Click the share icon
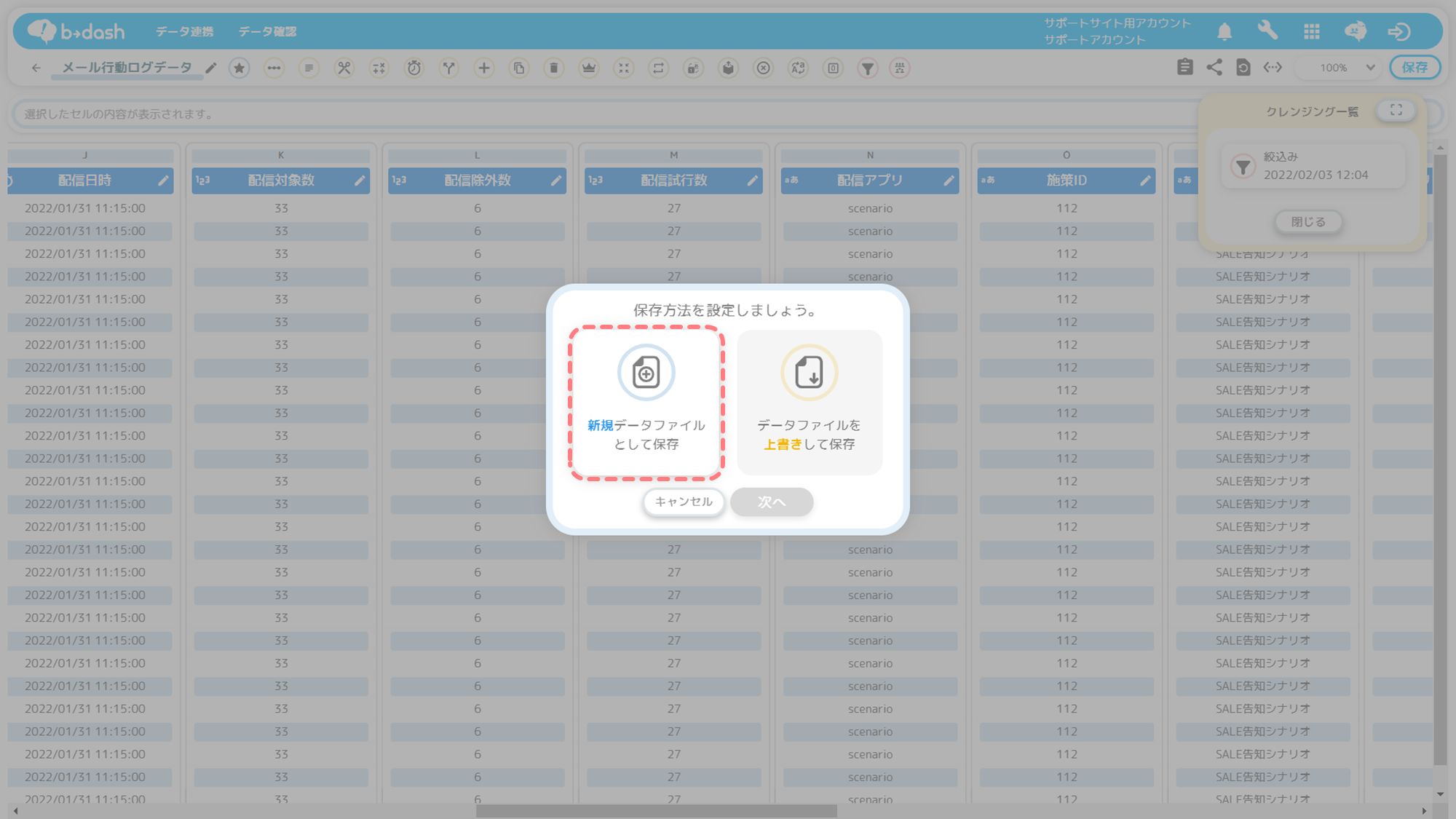 [1214, 67]
